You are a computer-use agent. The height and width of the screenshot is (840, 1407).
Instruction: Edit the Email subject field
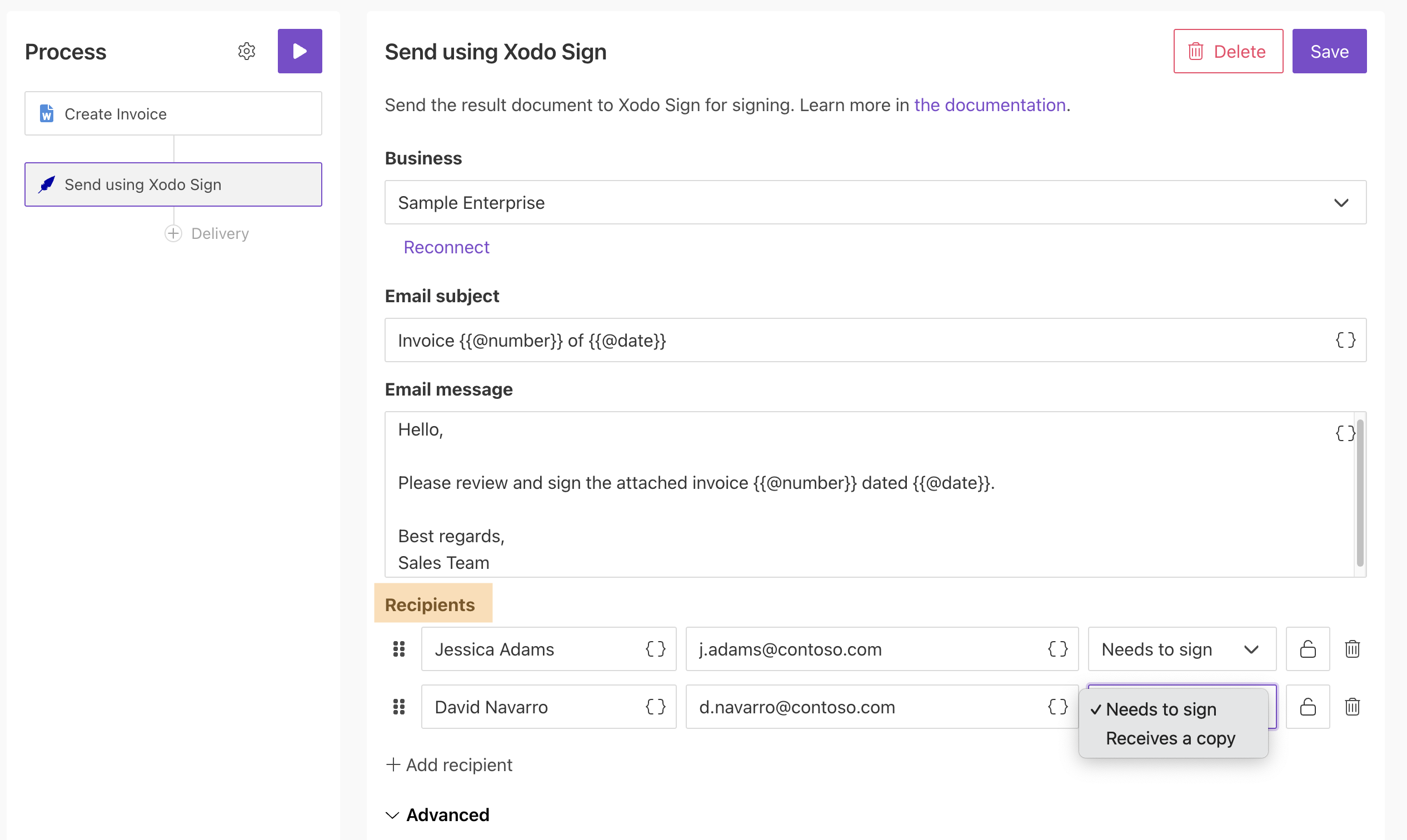click(x=875, y=340)
